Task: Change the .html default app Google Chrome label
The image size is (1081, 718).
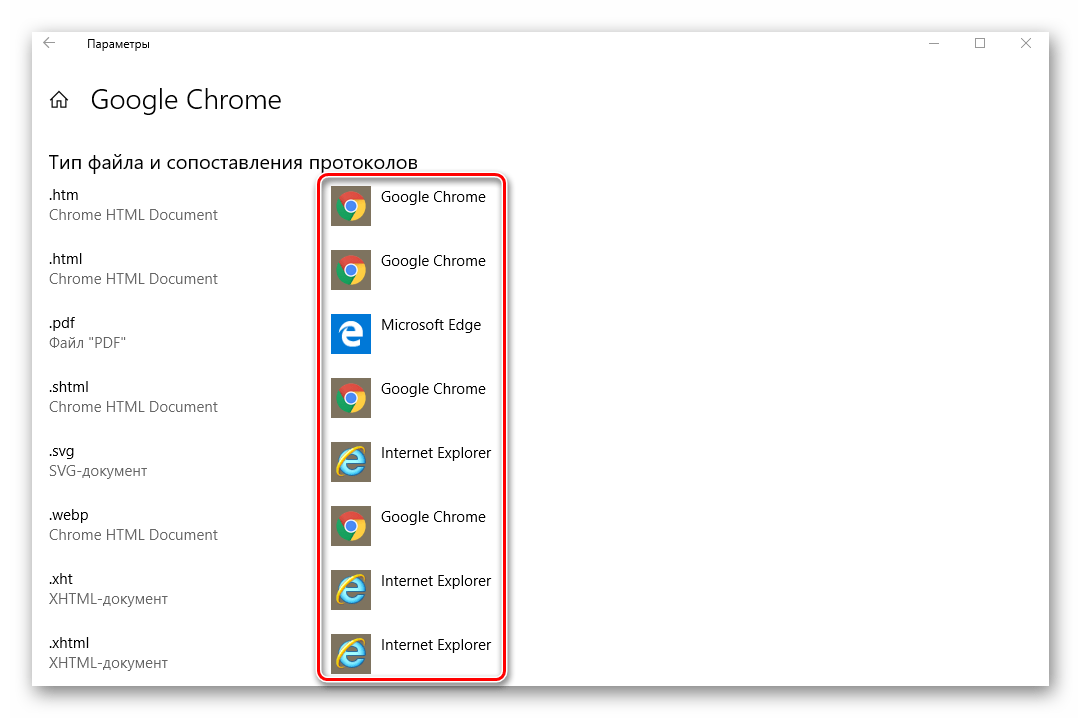Action: point(433,261)
